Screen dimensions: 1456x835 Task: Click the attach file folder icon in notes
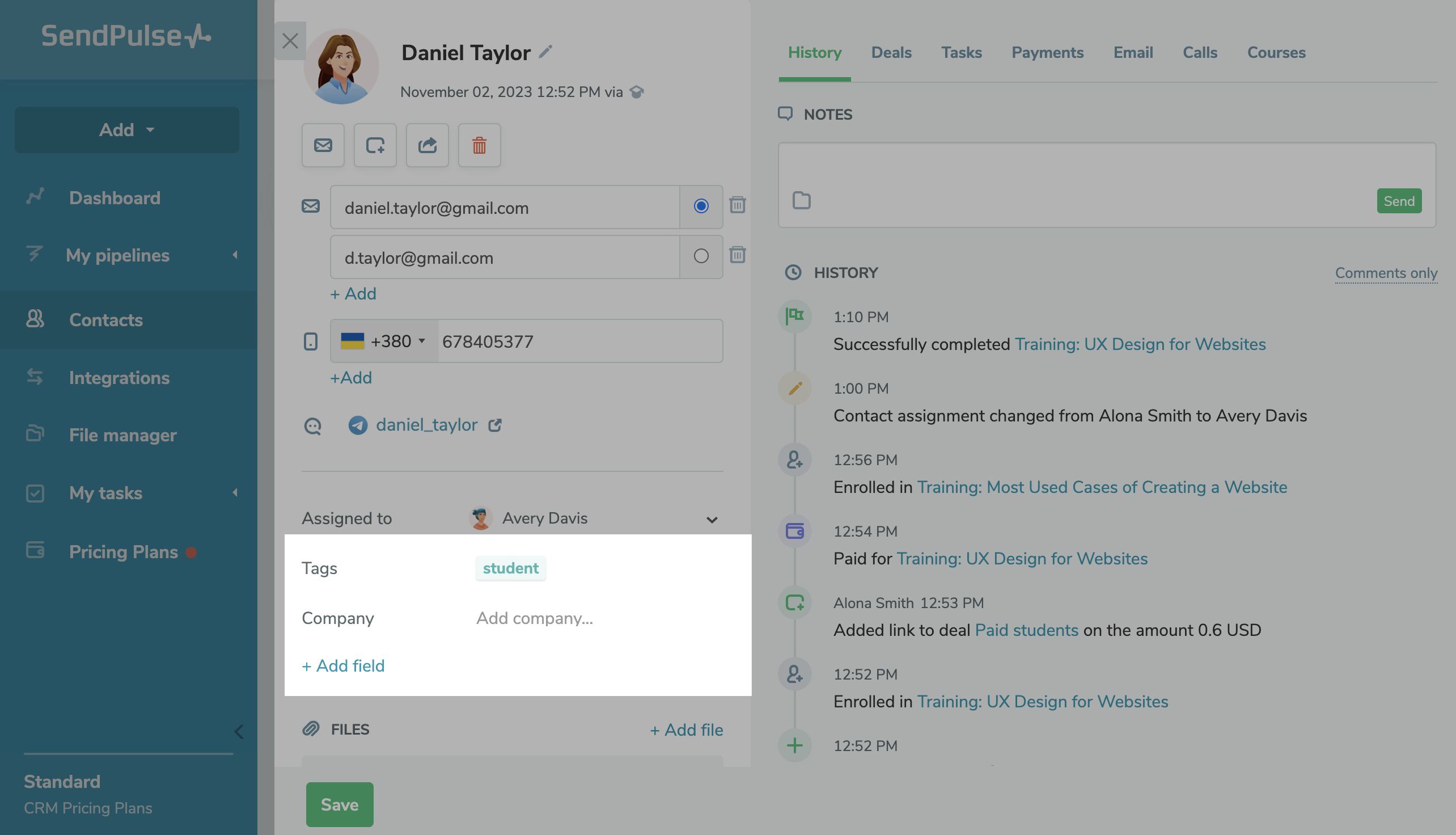pyautogui.click(x=801, y=201)
